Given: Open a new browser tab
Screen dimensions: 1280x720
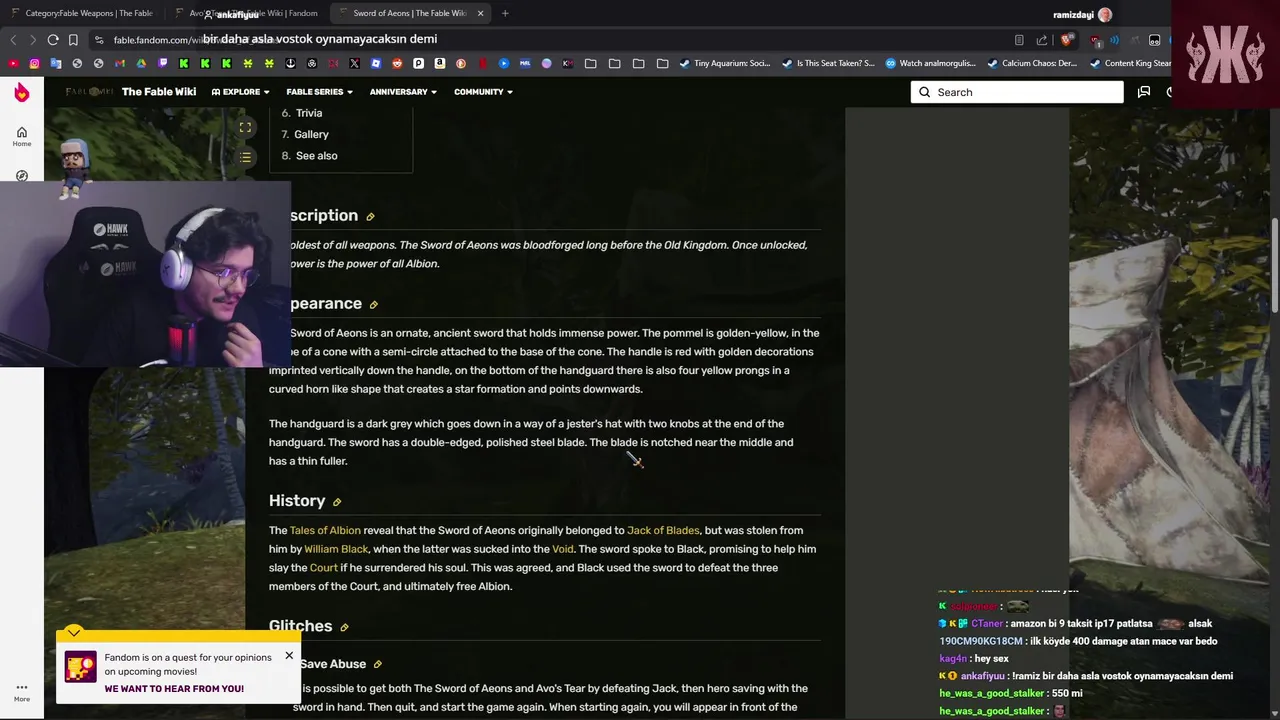Looking at the screenshot, I should coord(505,13).
